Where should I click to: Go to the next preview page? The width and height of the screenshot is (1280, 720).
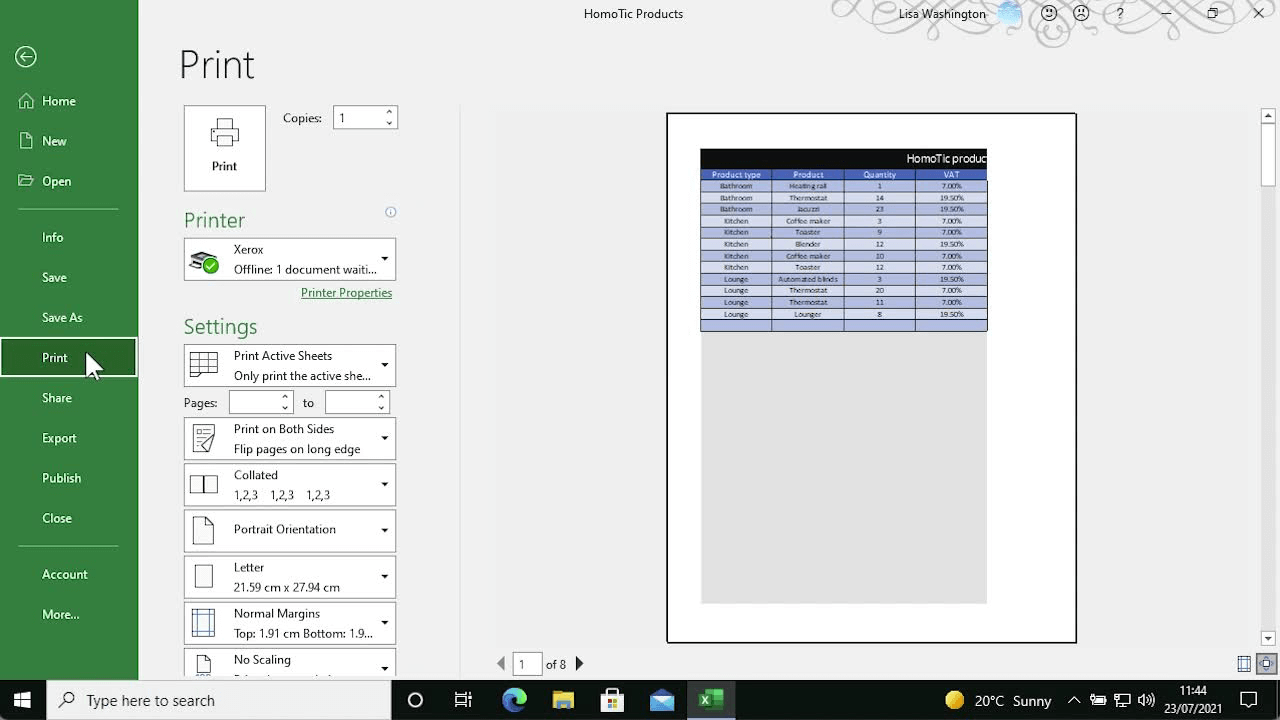(579, 664)
